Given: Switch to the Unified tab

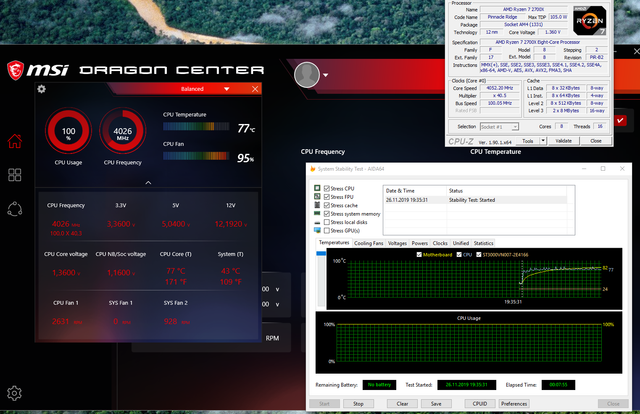Looking at the screenshot, I should point(461,243).
